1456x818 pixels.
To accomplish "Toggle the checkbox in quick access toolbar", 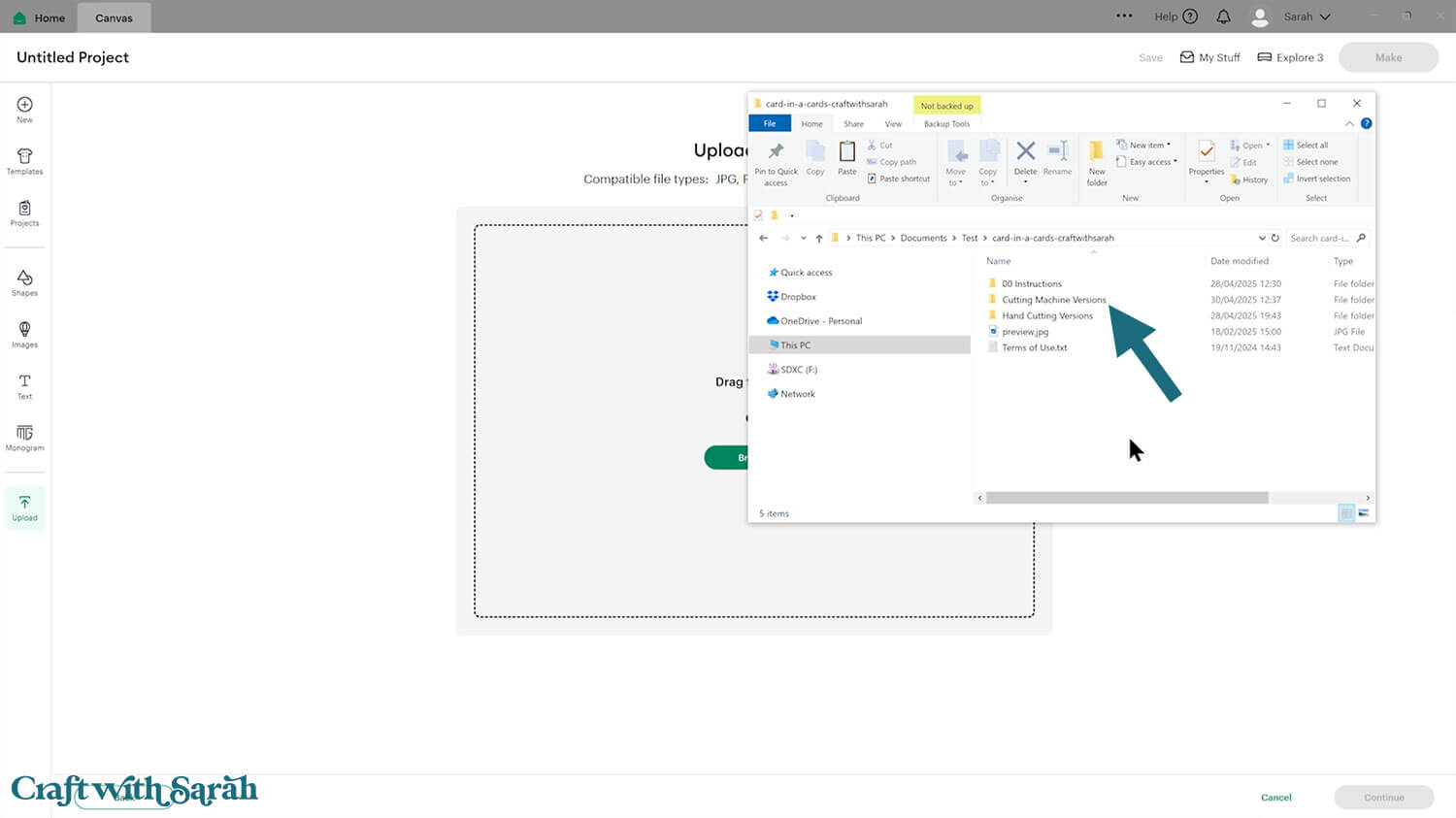I will pos(758,215).
